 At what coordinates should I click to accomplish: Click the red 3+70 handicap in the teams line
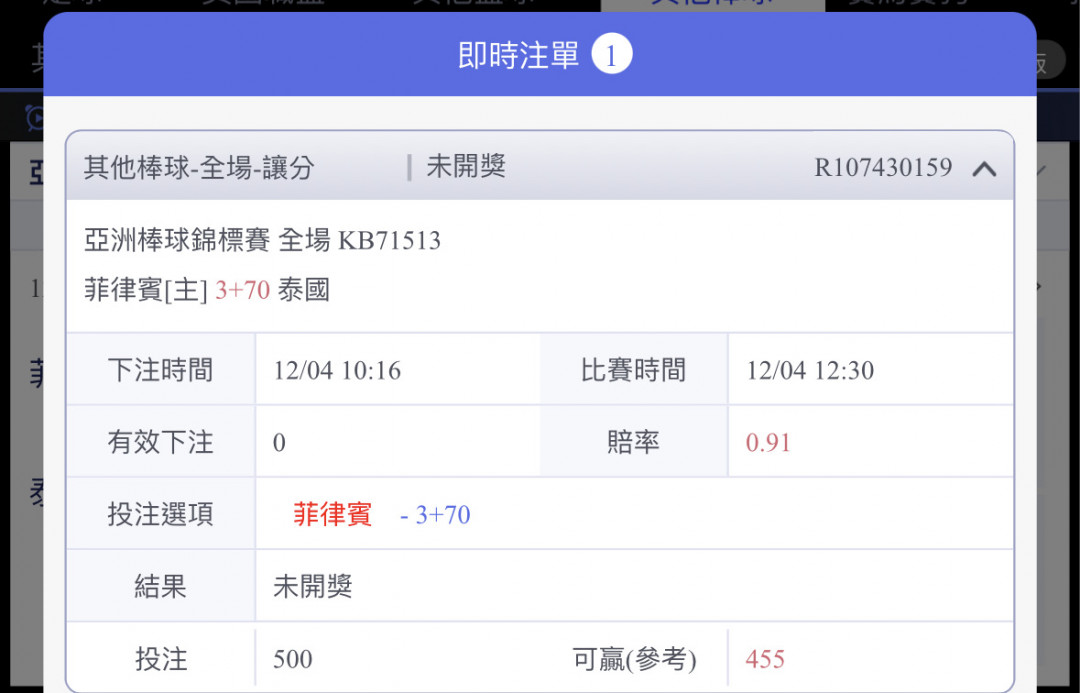click(242, 291)
